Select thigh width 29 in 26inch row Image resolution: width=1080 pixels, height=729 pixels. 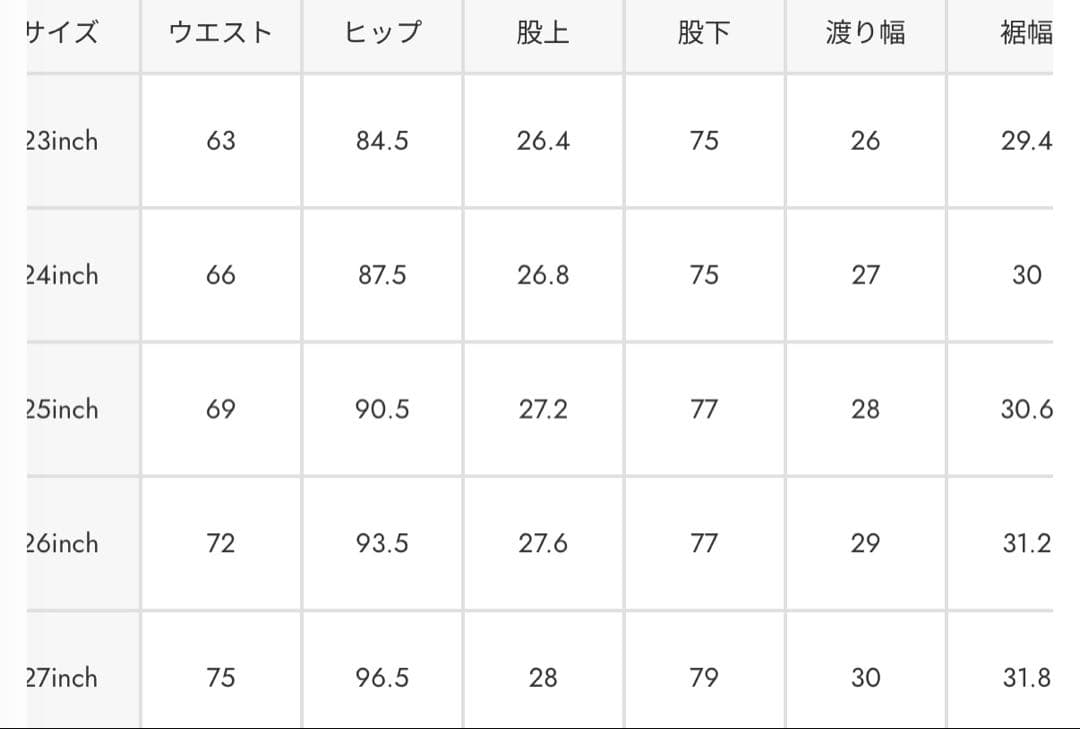click(865, 543)
